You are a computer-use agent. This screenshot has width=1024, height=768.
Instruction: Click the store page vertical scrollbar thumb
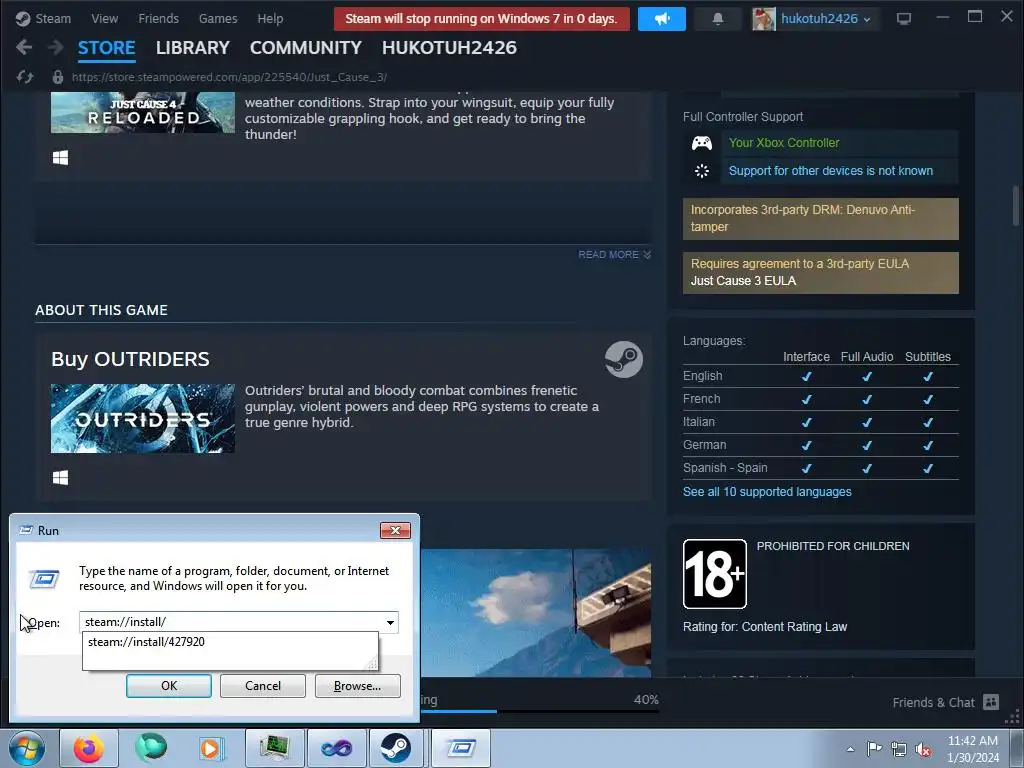coord(1016,204)
